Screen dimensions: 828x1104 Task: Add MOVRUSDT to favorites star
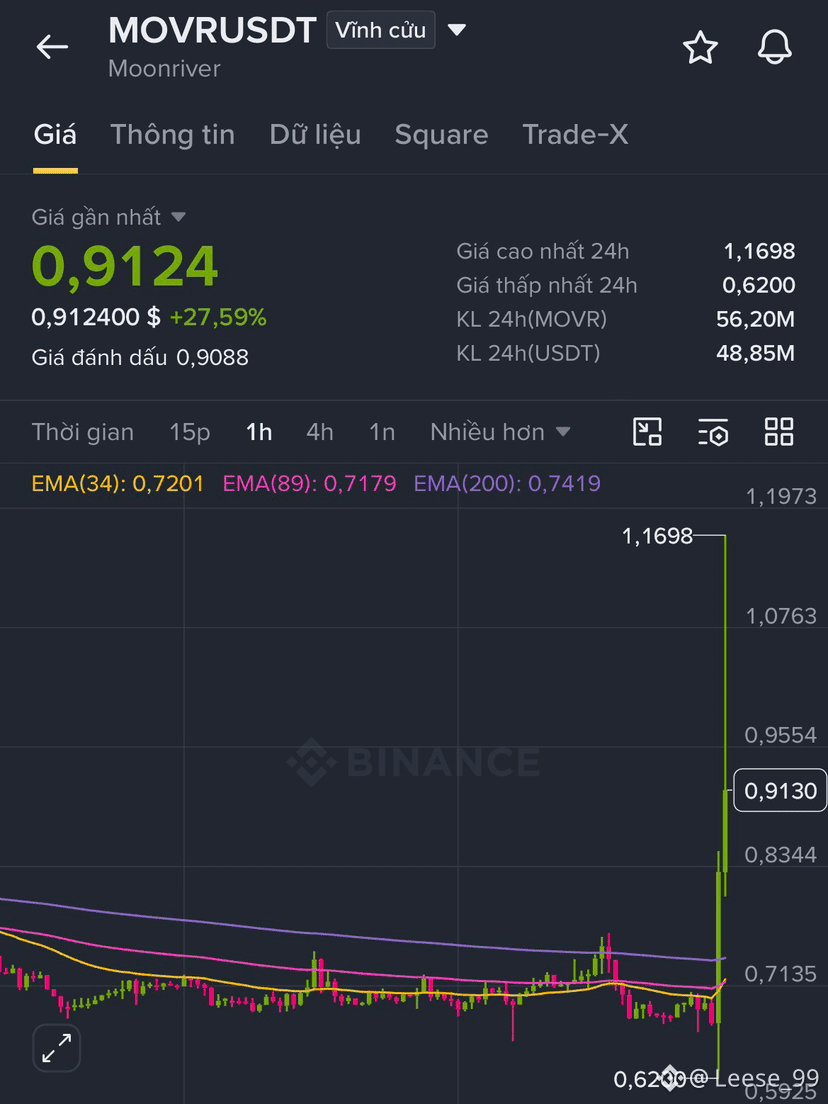click(700, 48)
